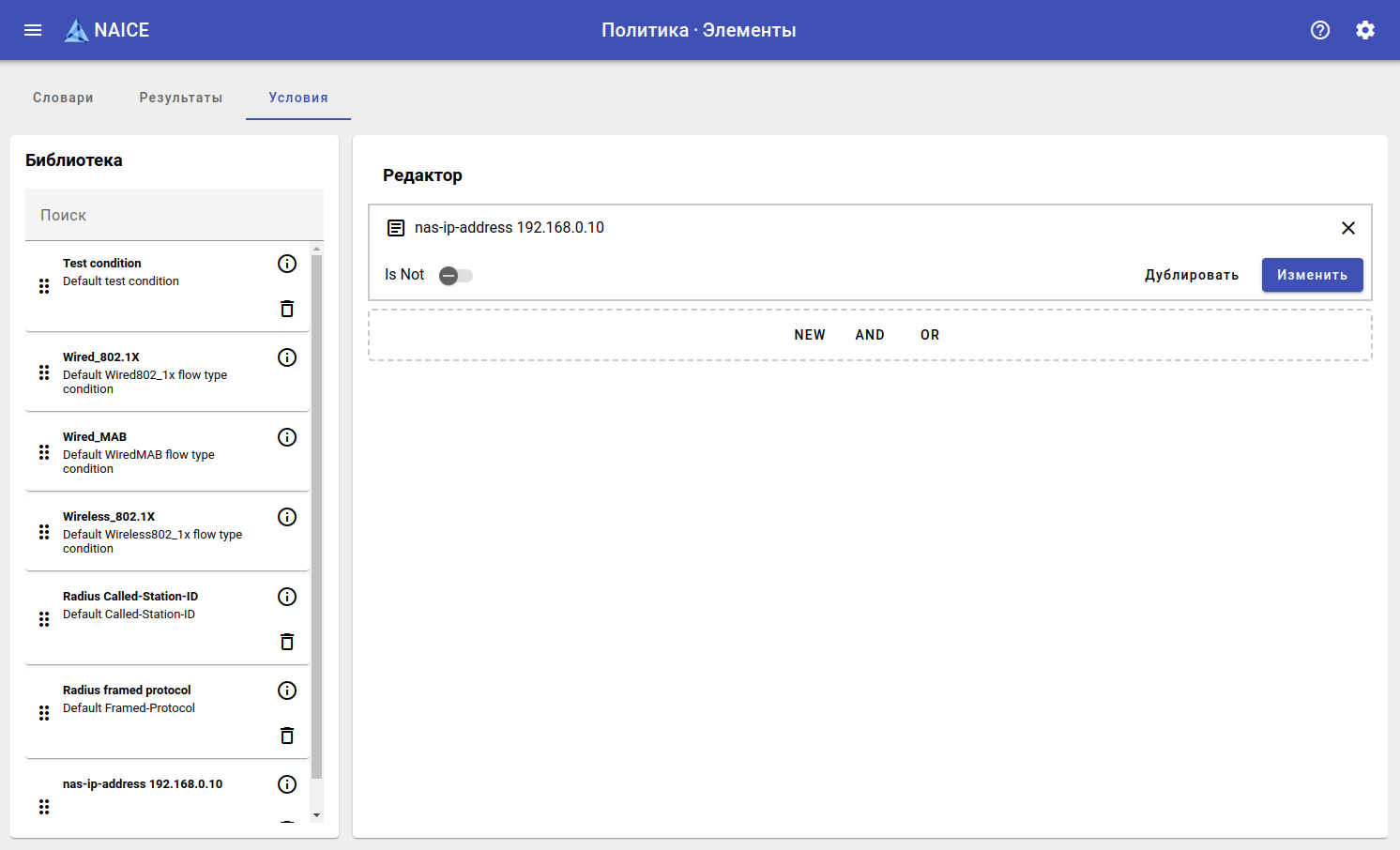Image resolution: width=1400 pixels, height=850 pixels.
Task: Show info for Wired_MAB
Action: point(287,437)
